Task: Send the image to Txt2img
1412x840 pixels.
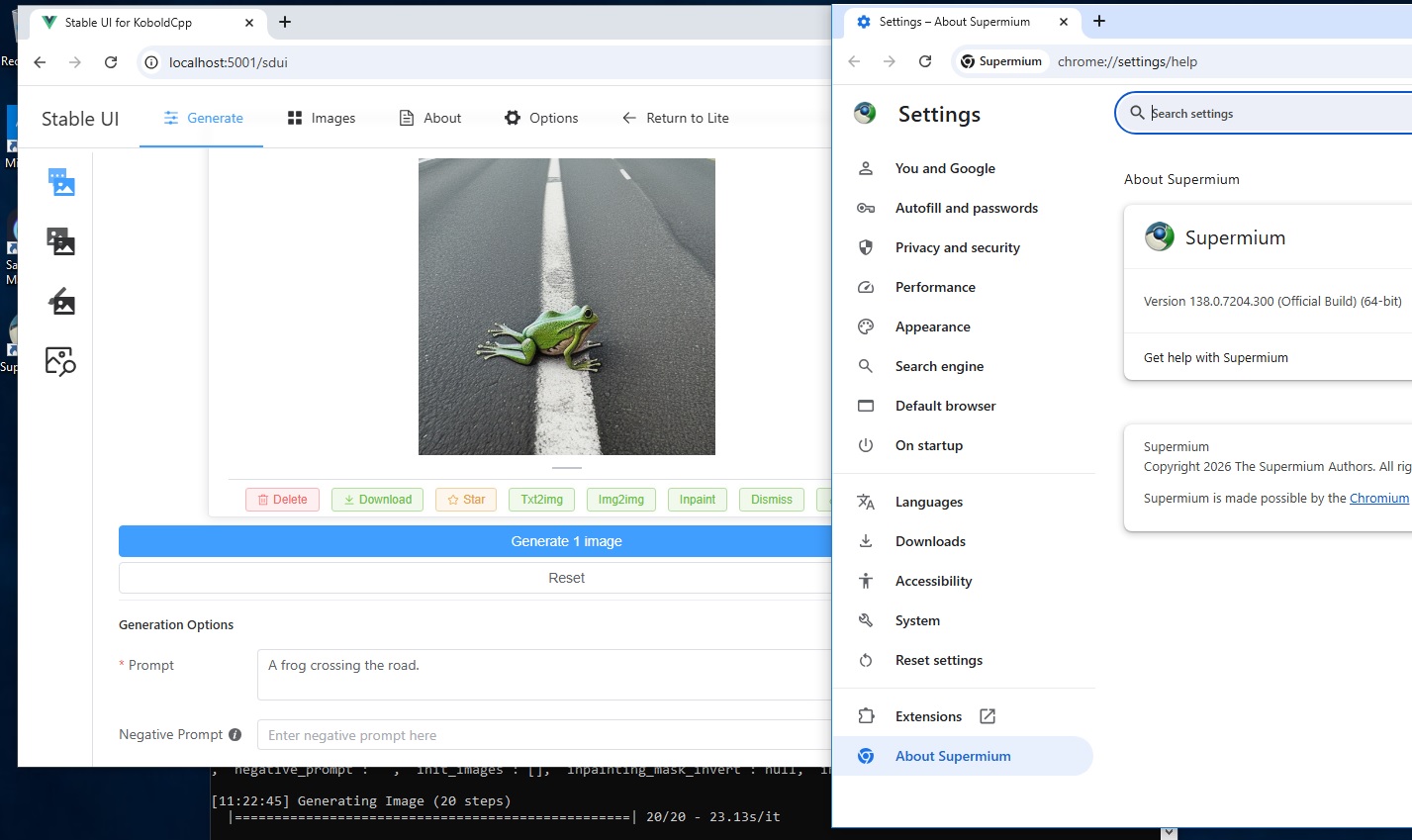Action: coord(542,500)
